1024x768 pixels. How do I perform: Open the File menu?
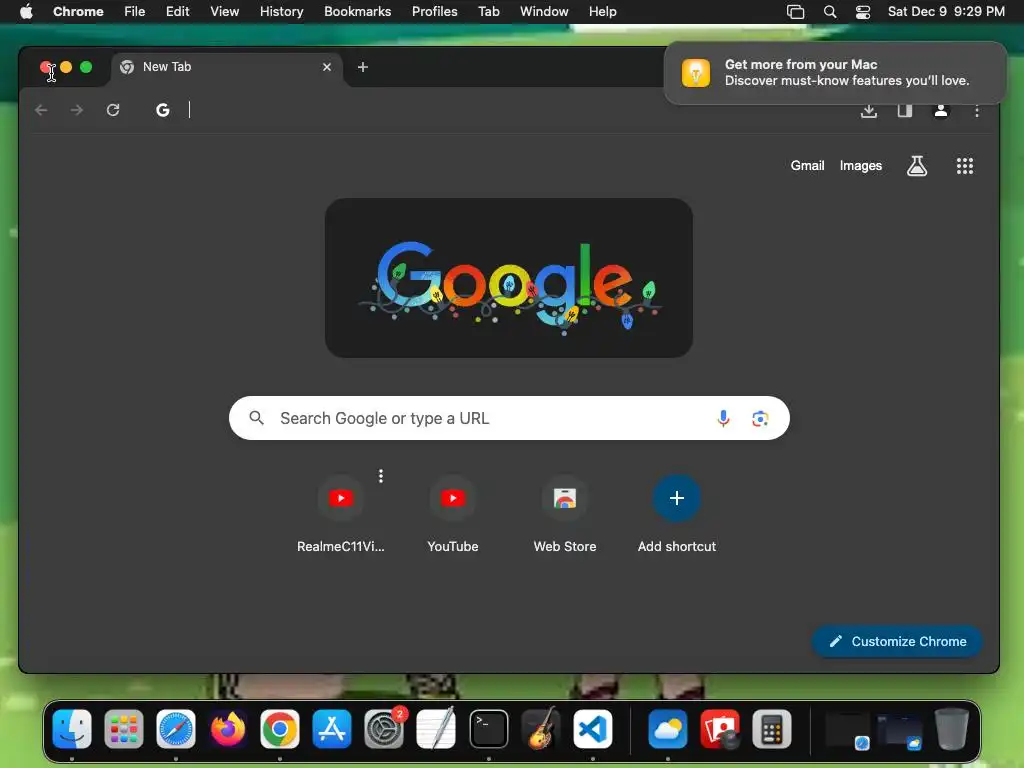tap(135, 11)
